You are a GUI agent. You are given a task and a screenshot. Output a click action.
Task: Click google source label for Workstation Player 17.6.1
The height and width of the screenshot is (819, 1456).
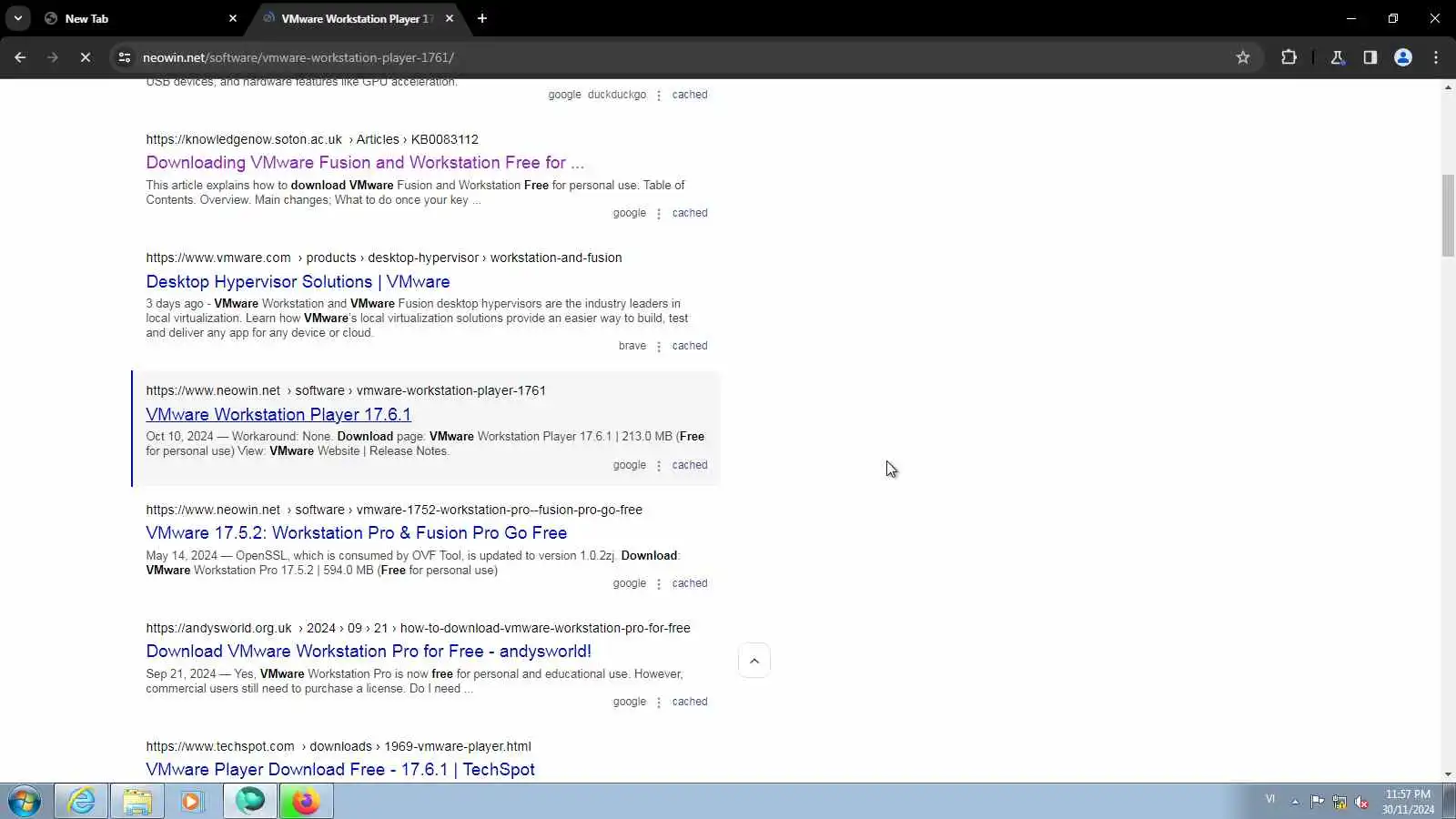(x=630, y=465)
